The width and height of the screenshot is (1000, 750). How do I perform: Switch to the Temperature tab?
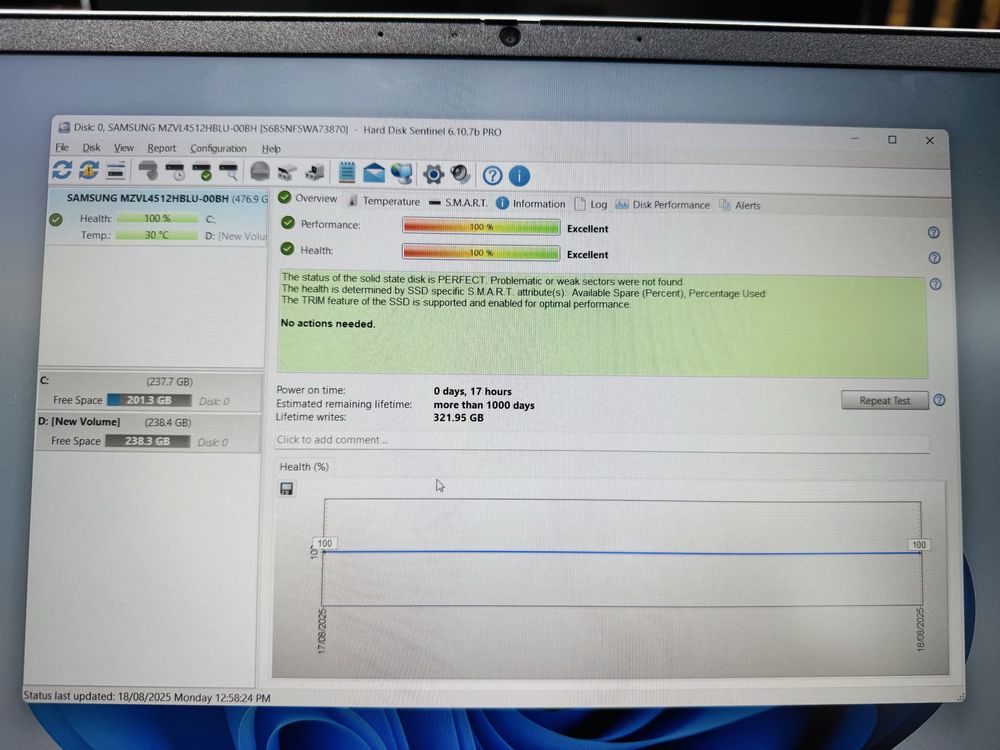tap(384, 202)
